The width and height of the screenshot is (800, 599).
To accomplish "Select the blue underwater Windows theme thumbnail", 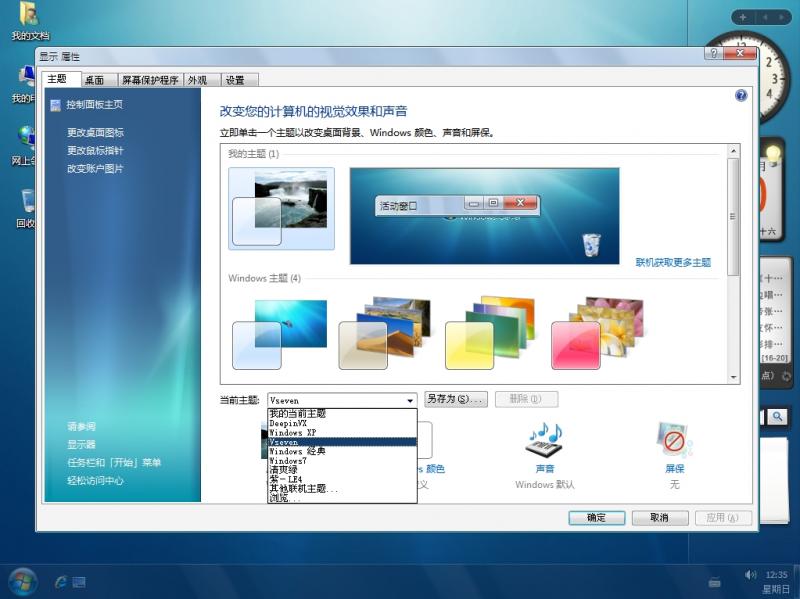I will click(x=280, y=334).
